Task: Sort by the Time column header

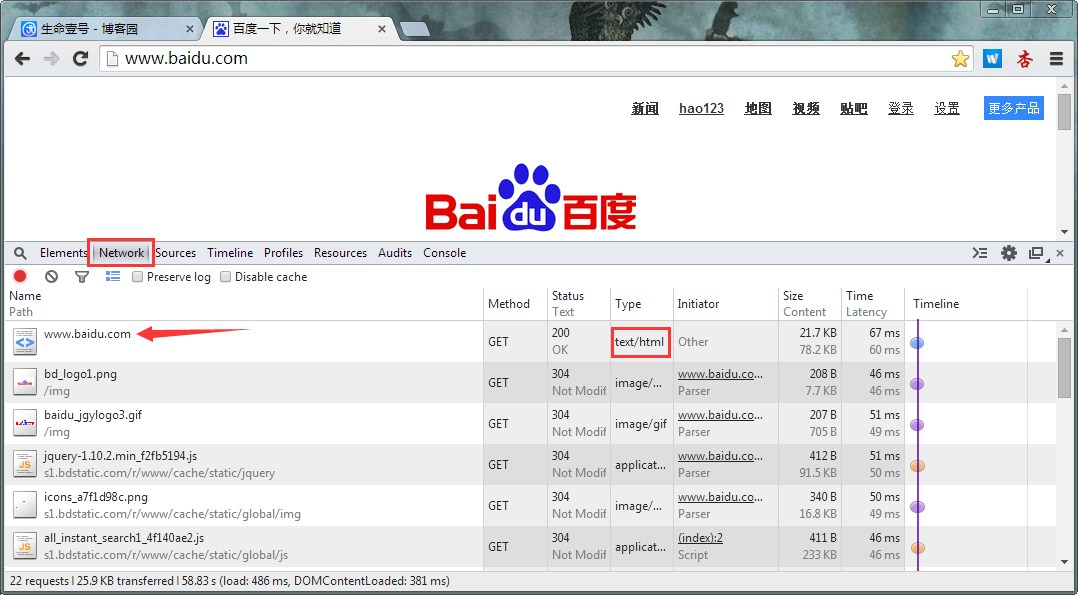Action: point(872,303)
